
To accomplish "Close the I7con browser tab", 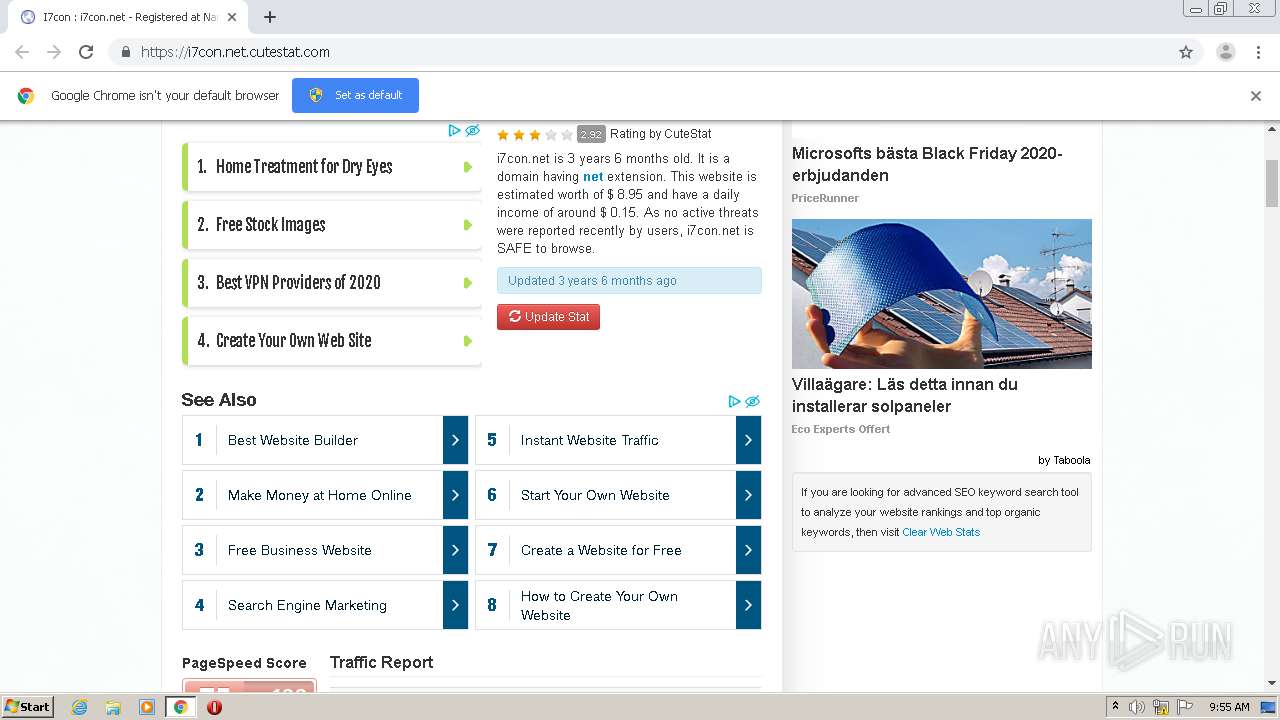I will coord(232,17).
